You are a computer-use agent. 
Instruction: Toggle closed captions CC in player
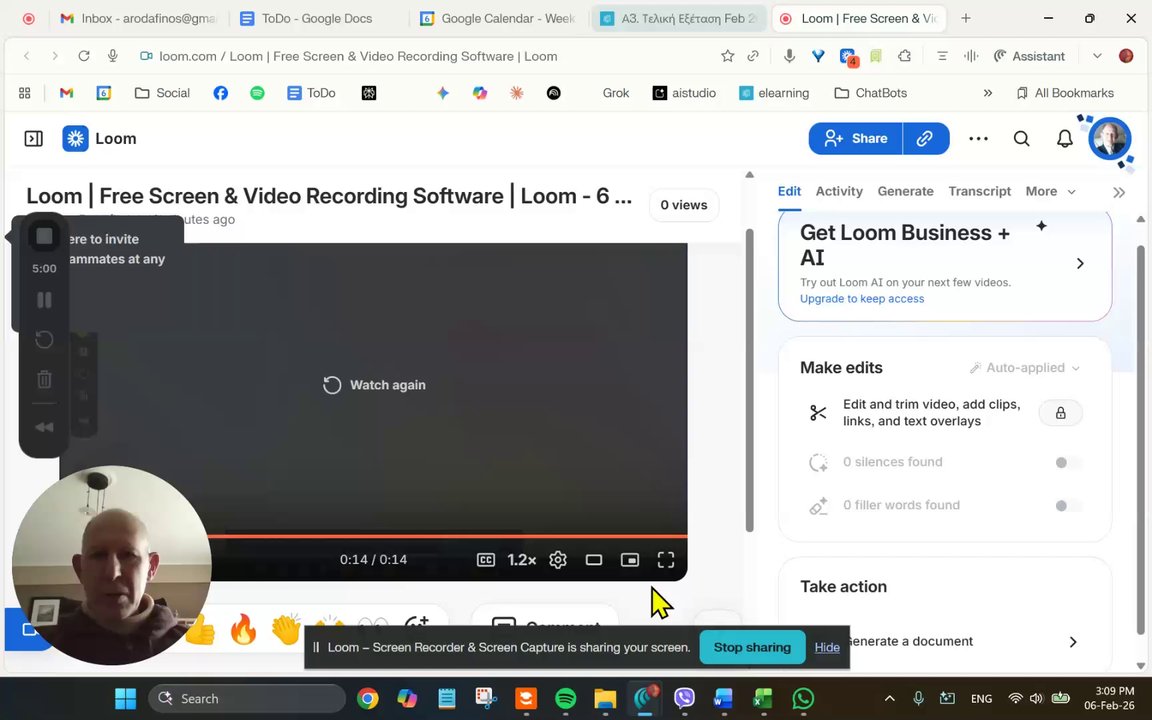pyautogui.click(x=486, y=560)
